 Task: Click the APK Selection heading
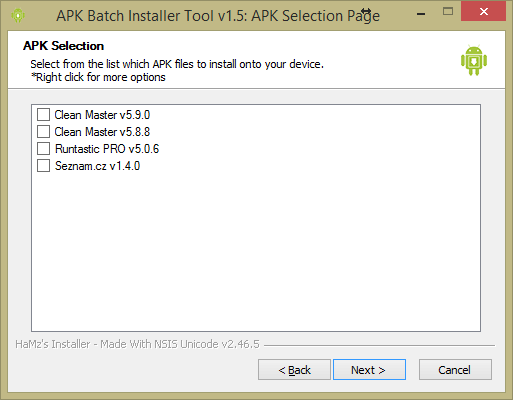tap(63, 46)
